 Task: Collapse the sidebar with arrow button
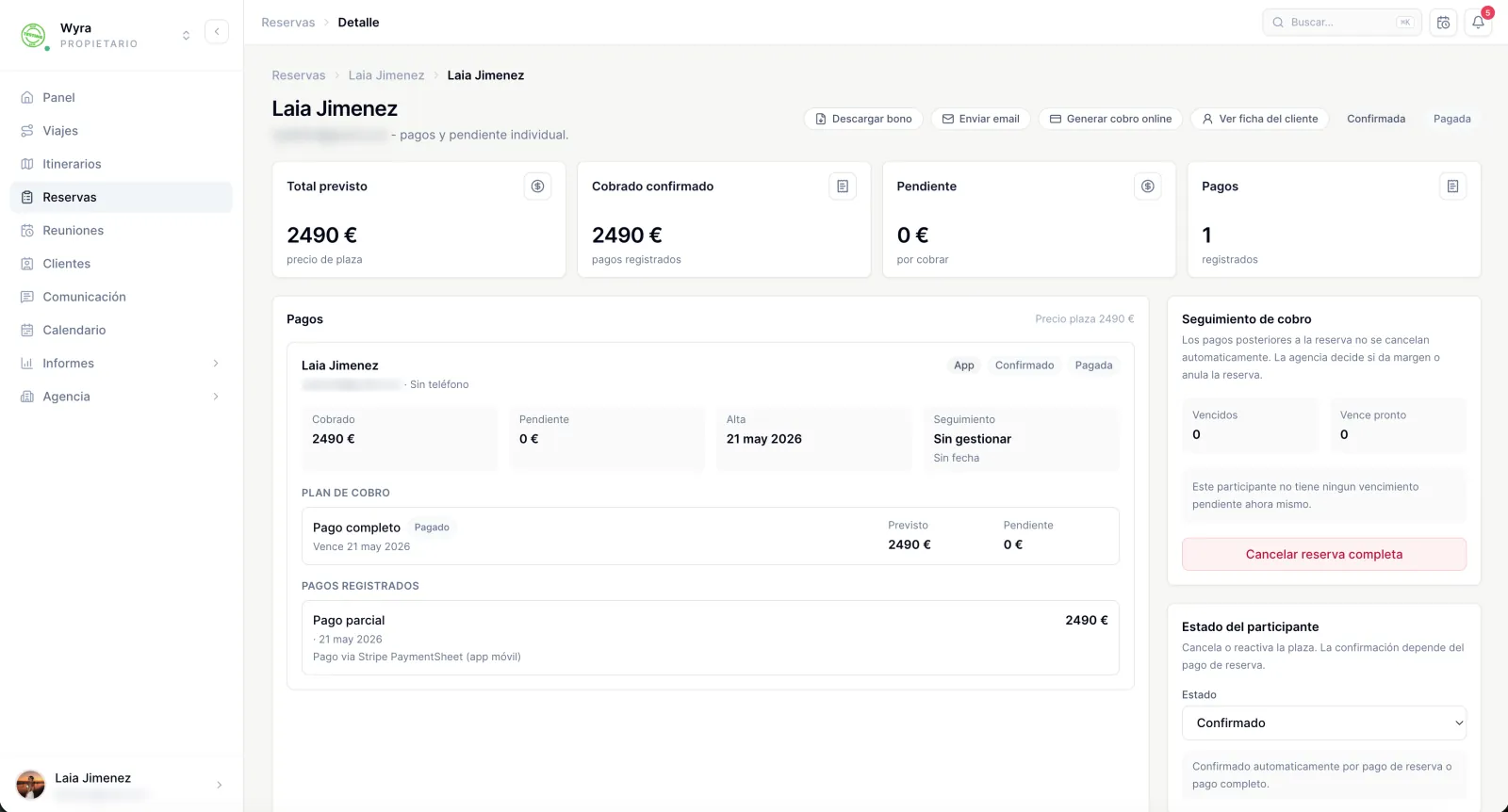(x=217, y=31)
